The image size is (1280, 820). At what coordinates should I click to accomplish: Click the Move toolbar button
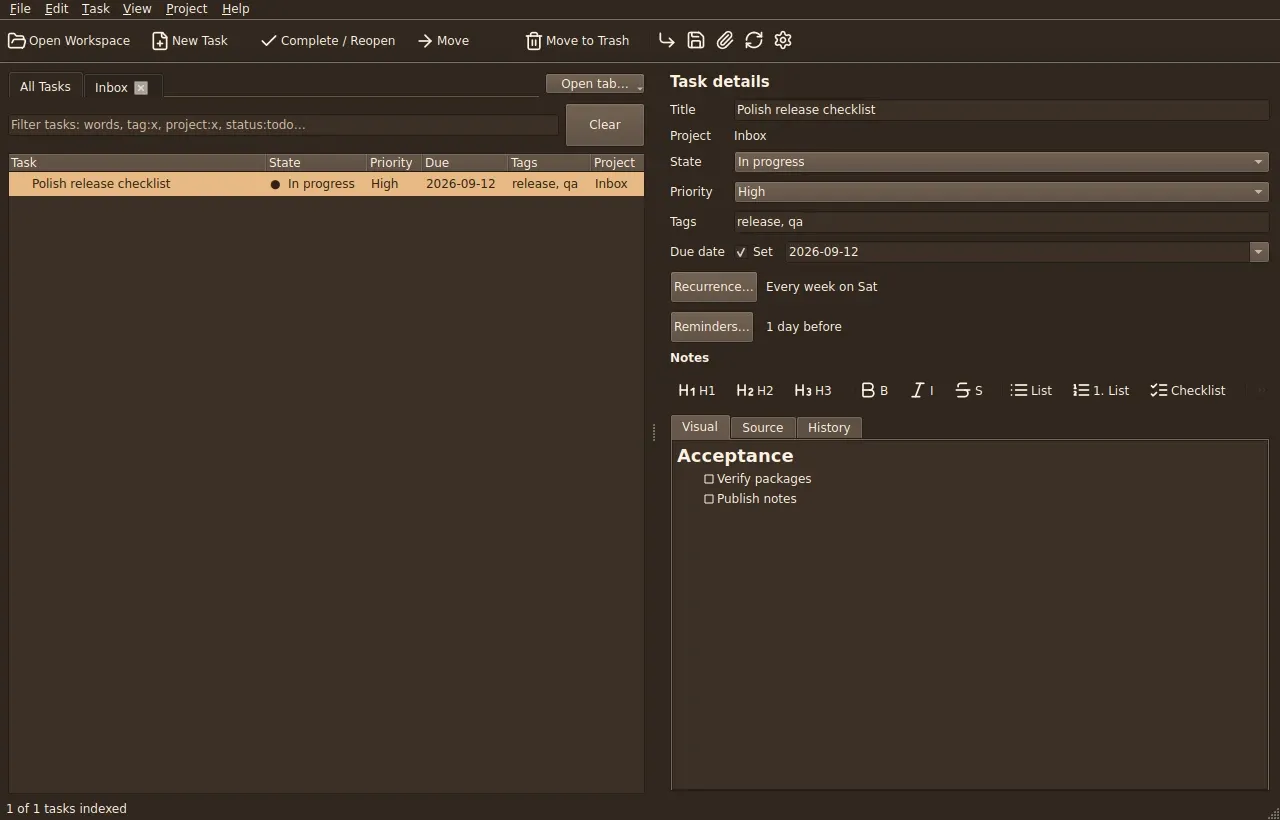[443, 41]
